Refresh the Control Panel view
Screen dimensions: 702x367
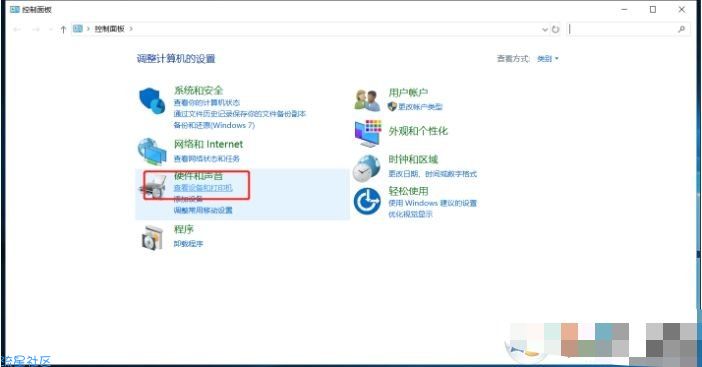coord(556,30)
